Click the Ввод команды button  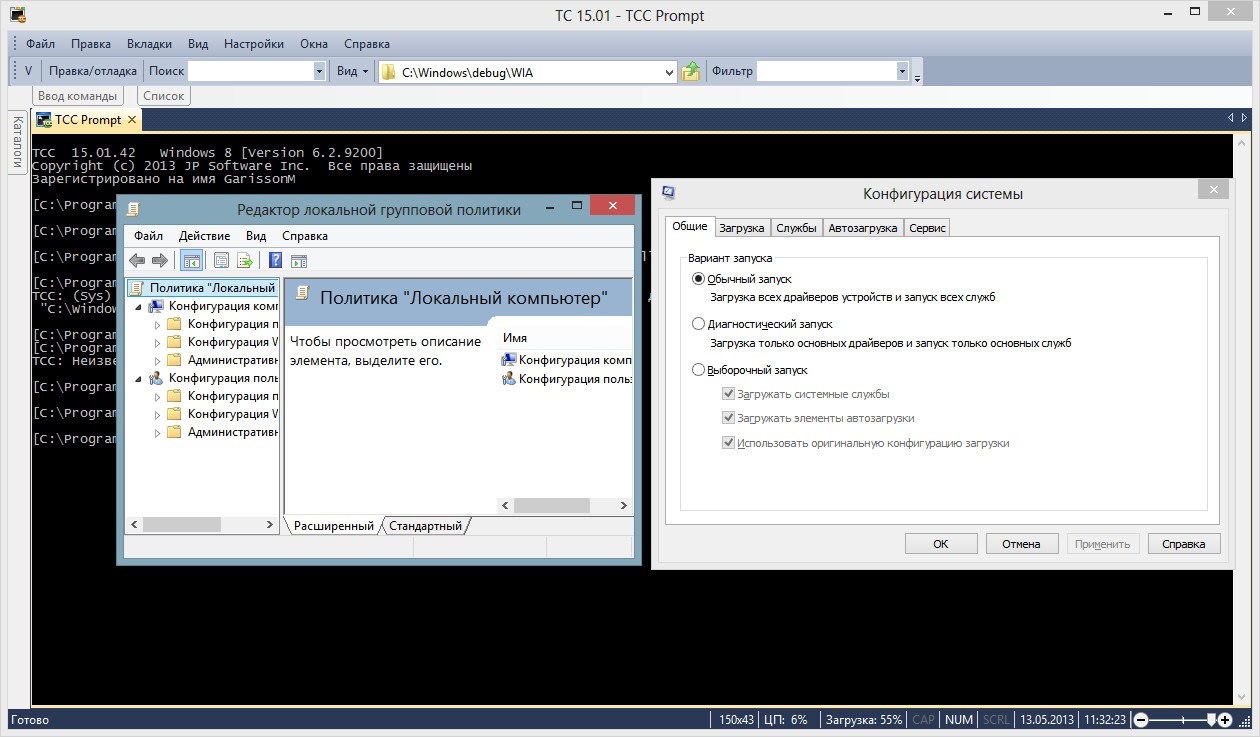(78, 96)
